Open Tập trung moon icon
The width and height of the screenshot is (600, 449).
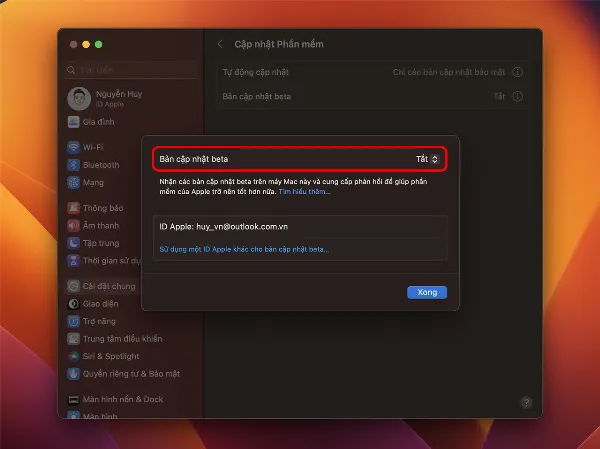pyautogui.click(x=73, y=243)
